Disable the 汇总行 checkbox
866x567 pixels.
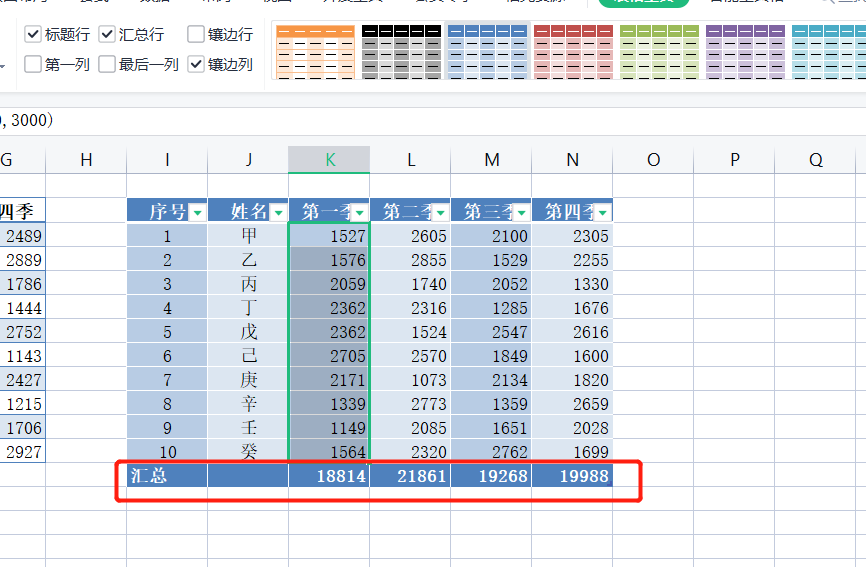coord(107,35)
